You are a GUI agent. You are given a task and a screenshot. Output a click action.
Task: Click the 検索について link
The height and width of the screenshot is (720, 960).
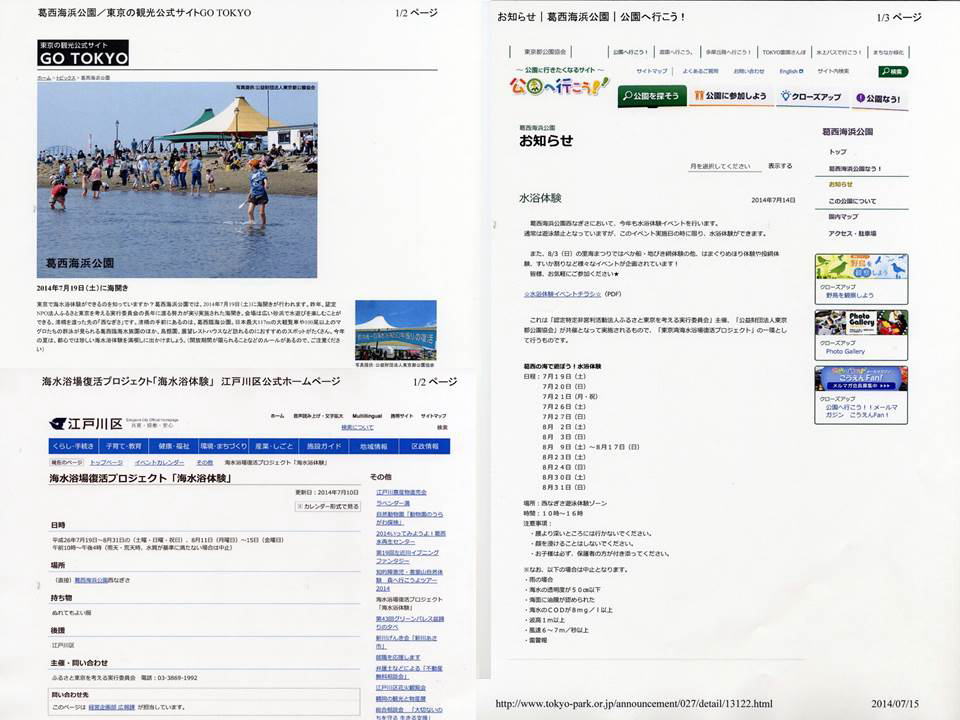(x=358, y=427)
